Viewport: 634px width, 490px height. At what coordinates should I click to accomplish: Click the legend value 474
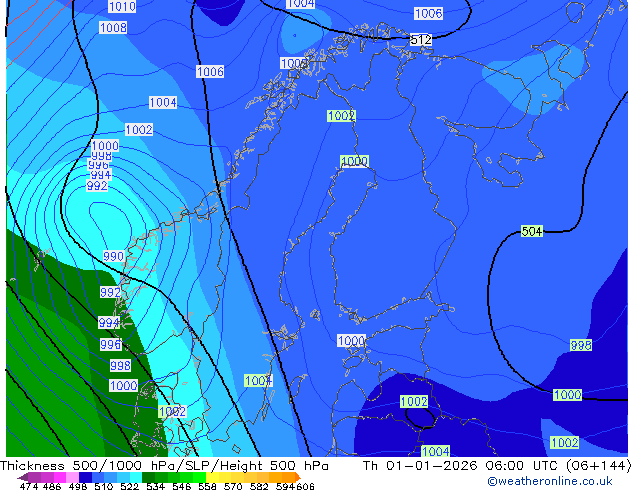pyautogui.click(x=29, y=486)
